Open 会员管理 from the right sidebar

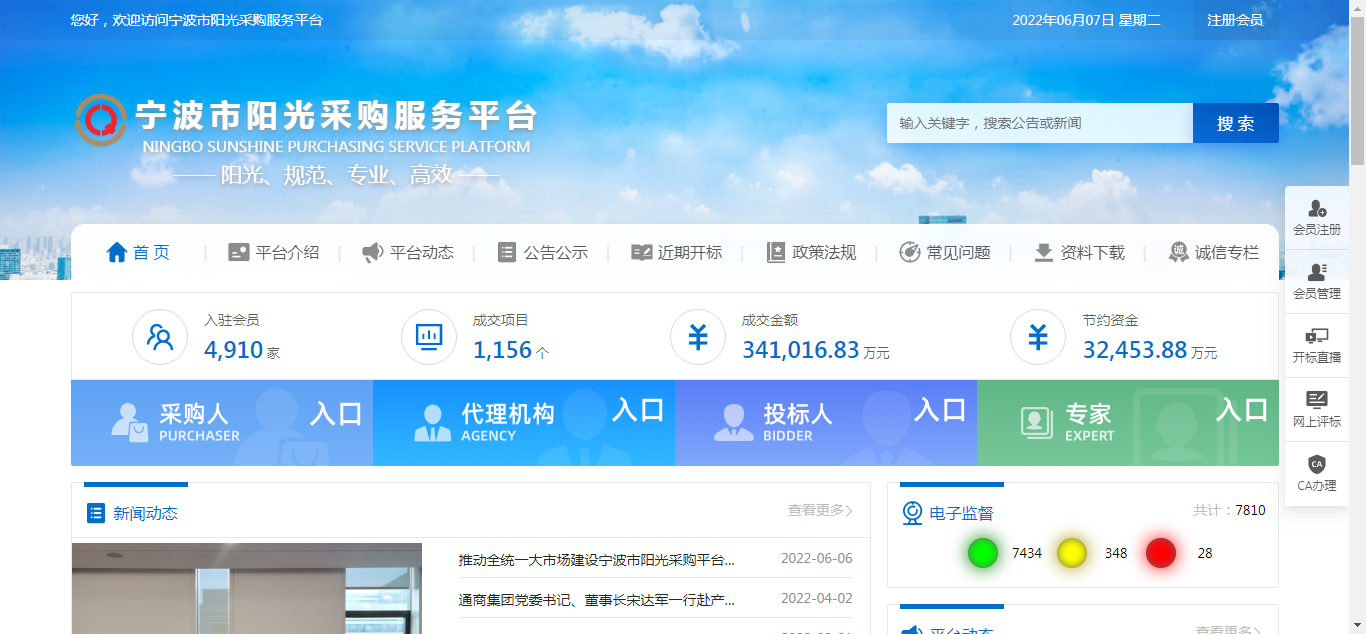[x=1316, y=273]
